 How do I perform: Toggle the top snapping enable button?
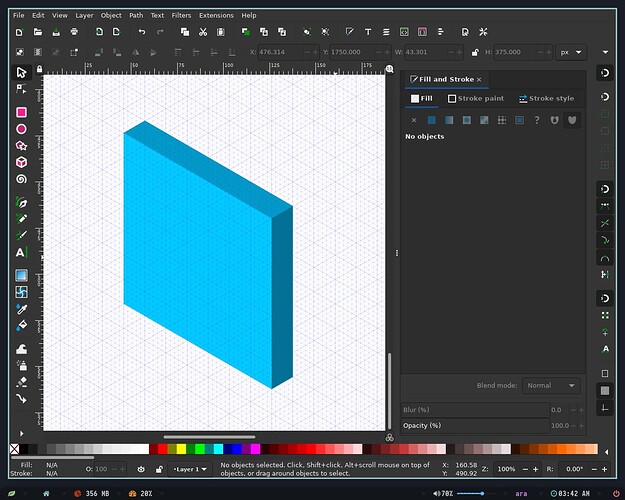tap(605, 73)
